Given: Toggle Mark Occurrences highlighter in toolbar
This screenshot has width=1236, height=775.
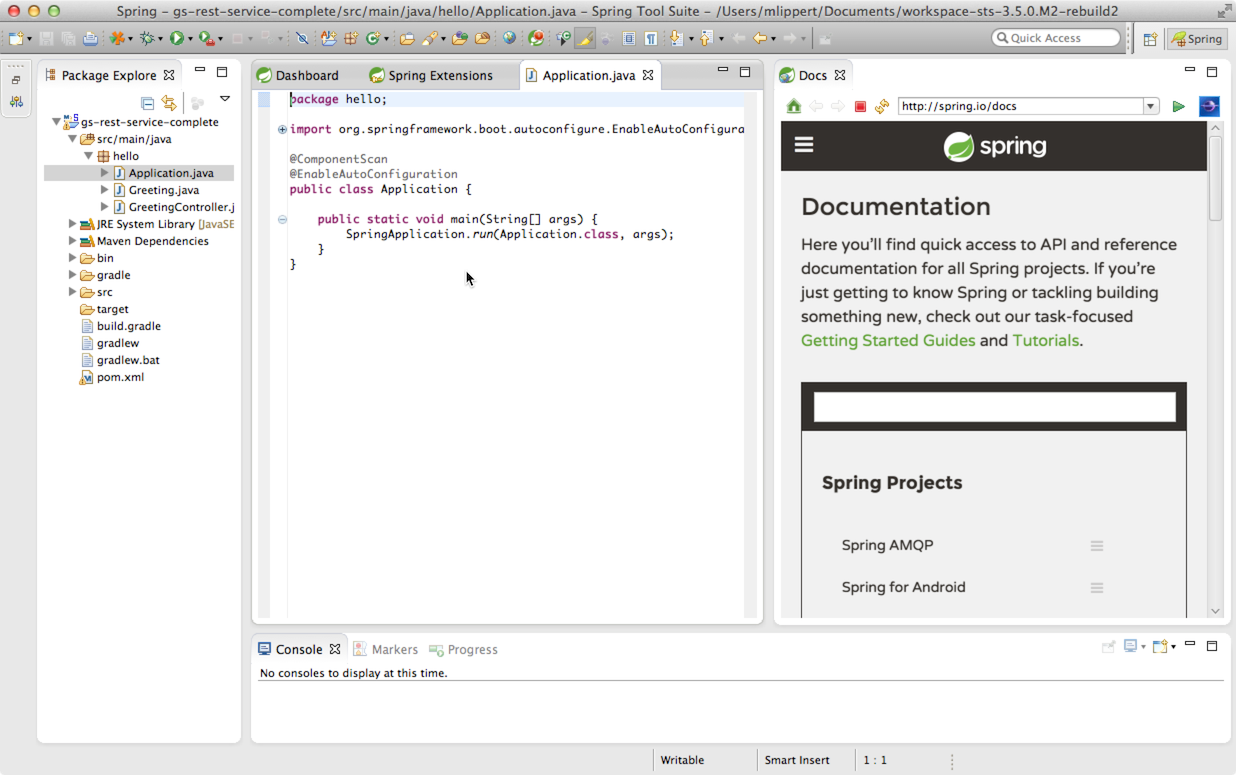Looking at the screenshot, I should pos(585,39).
